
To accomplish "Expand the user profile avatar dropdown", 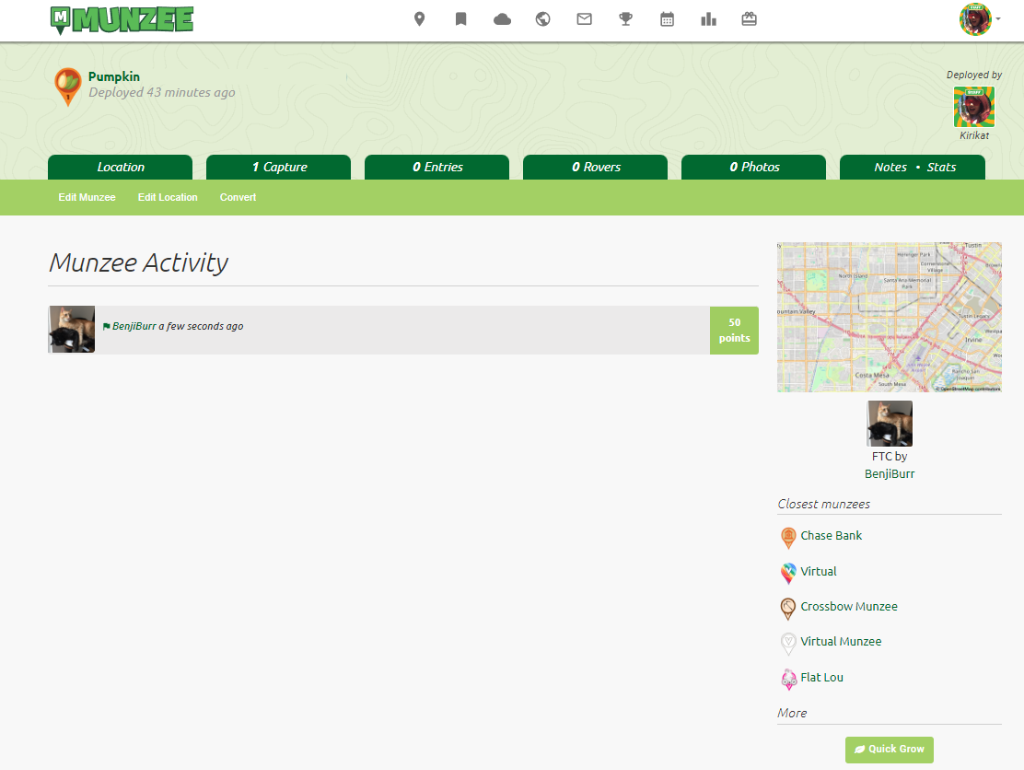I will 980,19.
